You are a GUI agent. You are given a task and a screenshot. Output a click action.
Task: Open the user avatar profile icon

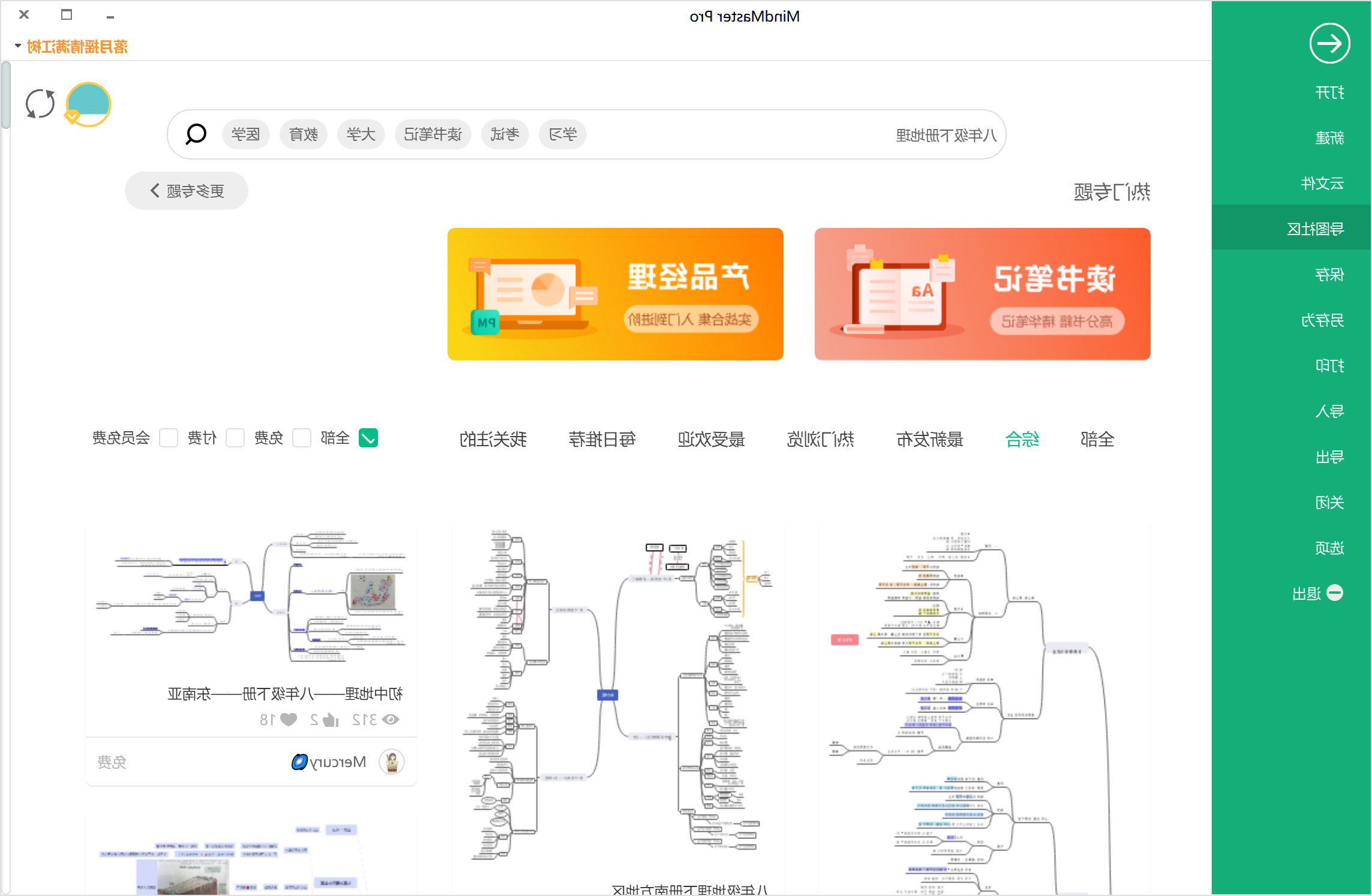[88, 104]
